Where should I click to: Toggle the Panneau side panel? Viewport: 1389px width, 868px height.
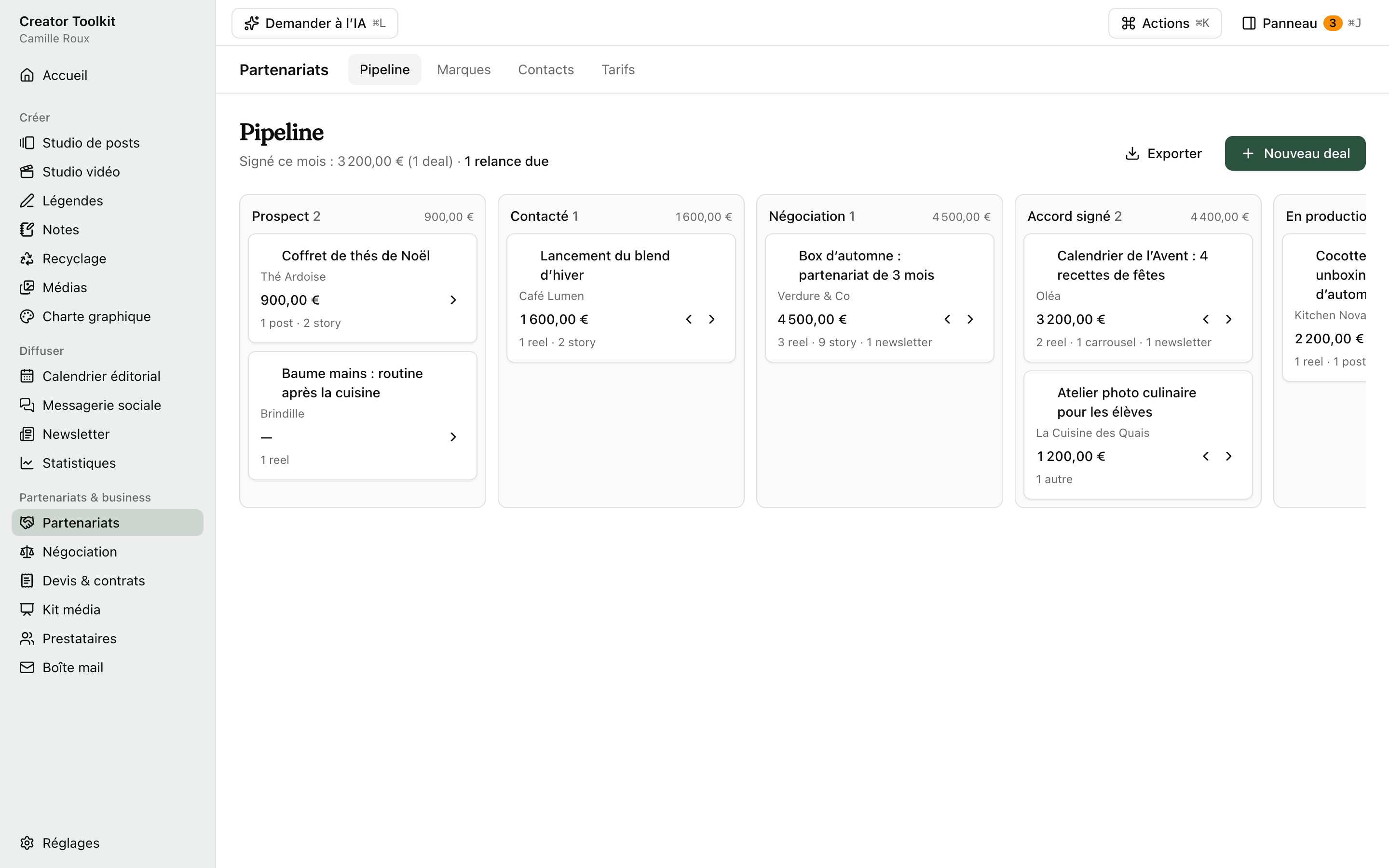click(1301, 23)
